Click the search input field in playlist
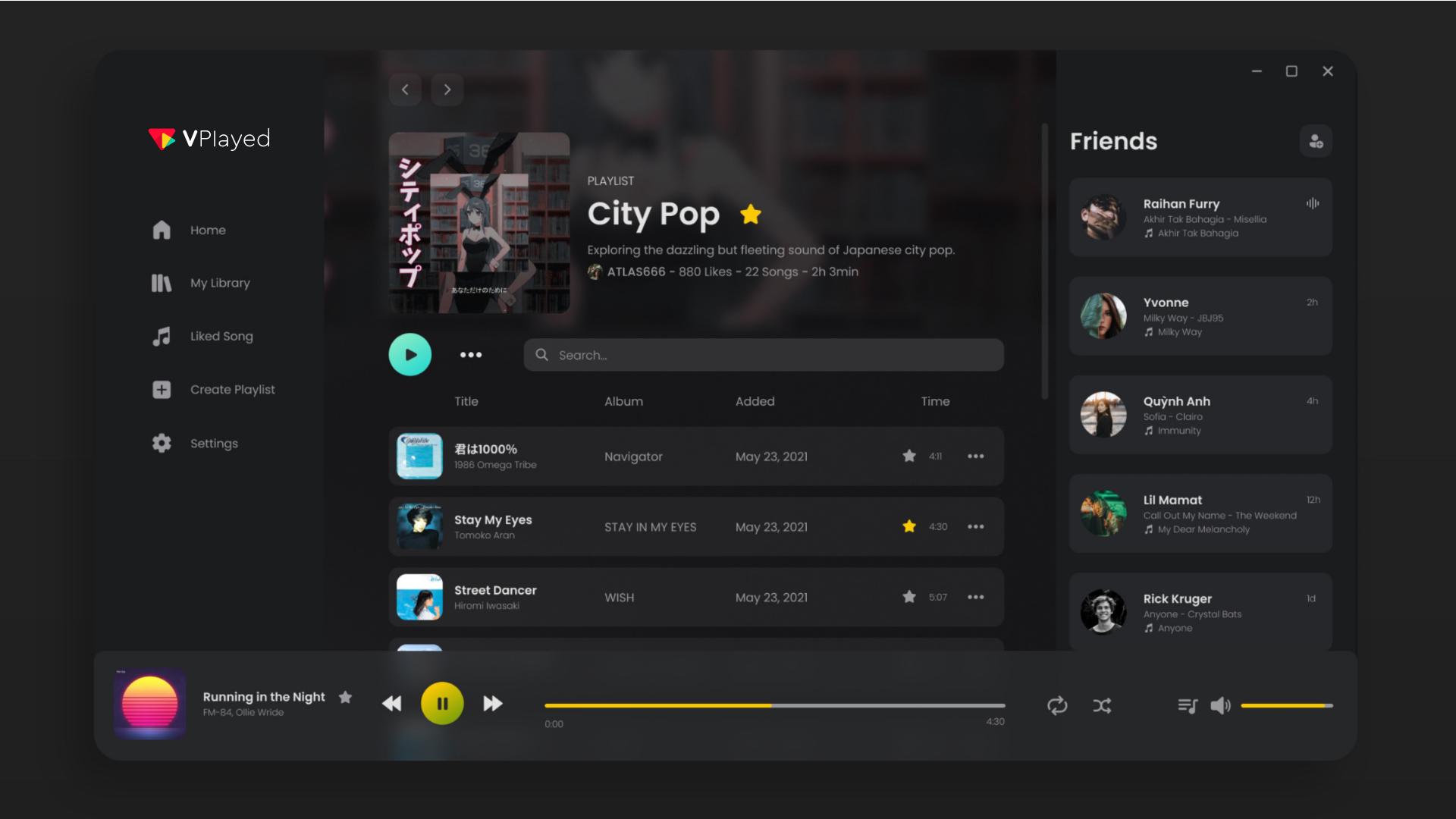 coord(763,355)
